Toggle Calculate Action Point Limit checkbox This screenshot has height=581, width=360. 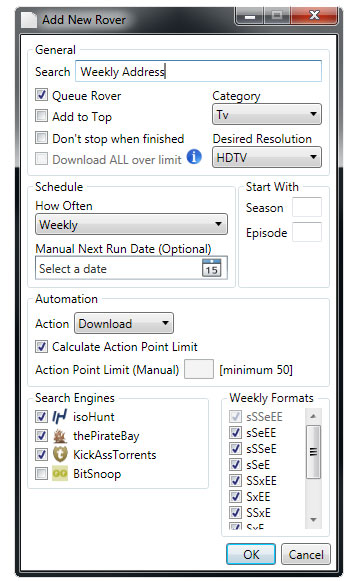pos(41,347)
